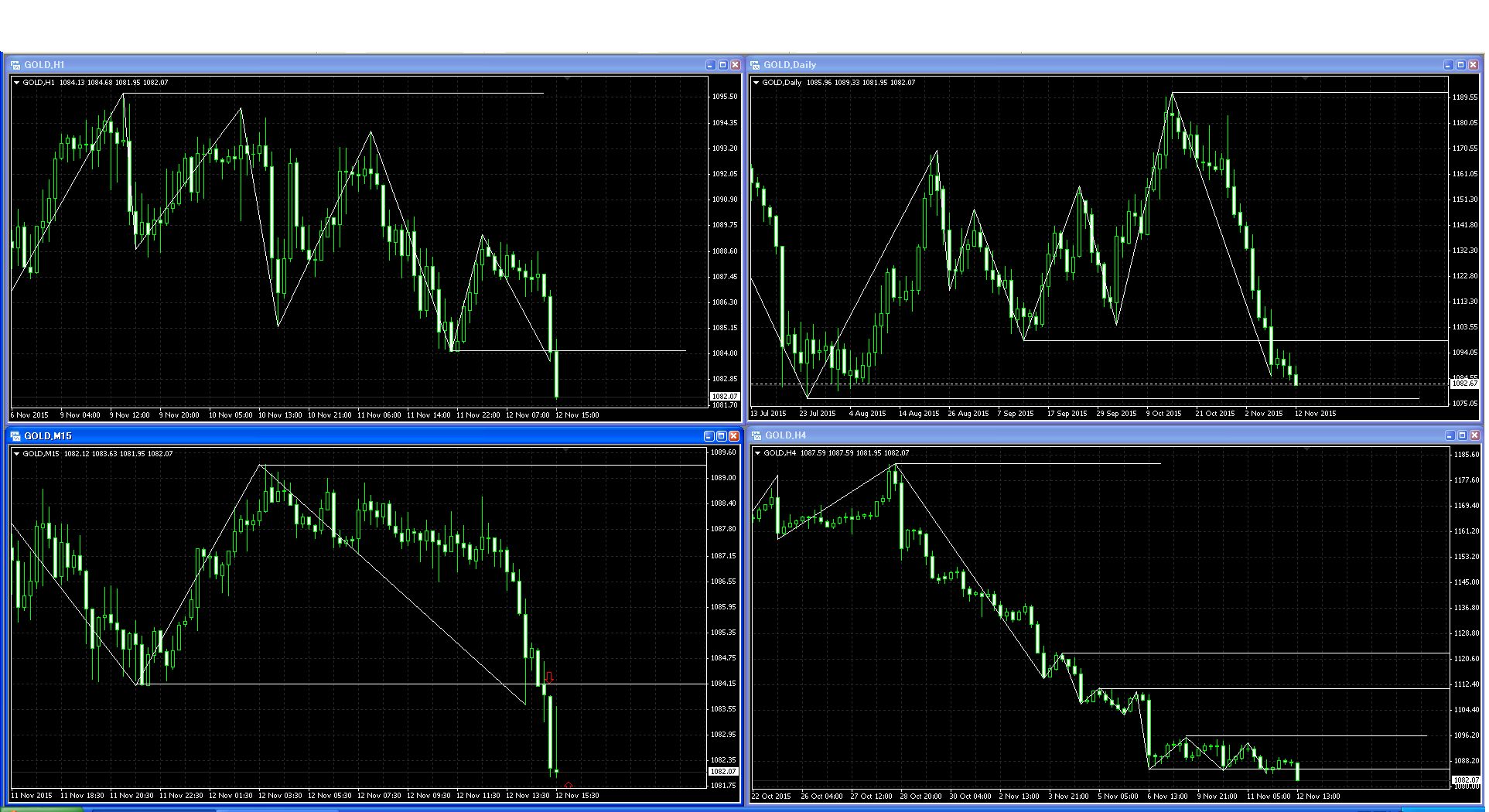Click current price label 1082.07 on H1
The width and height of the screenshot is (1489, 812).
coord(725,396)
